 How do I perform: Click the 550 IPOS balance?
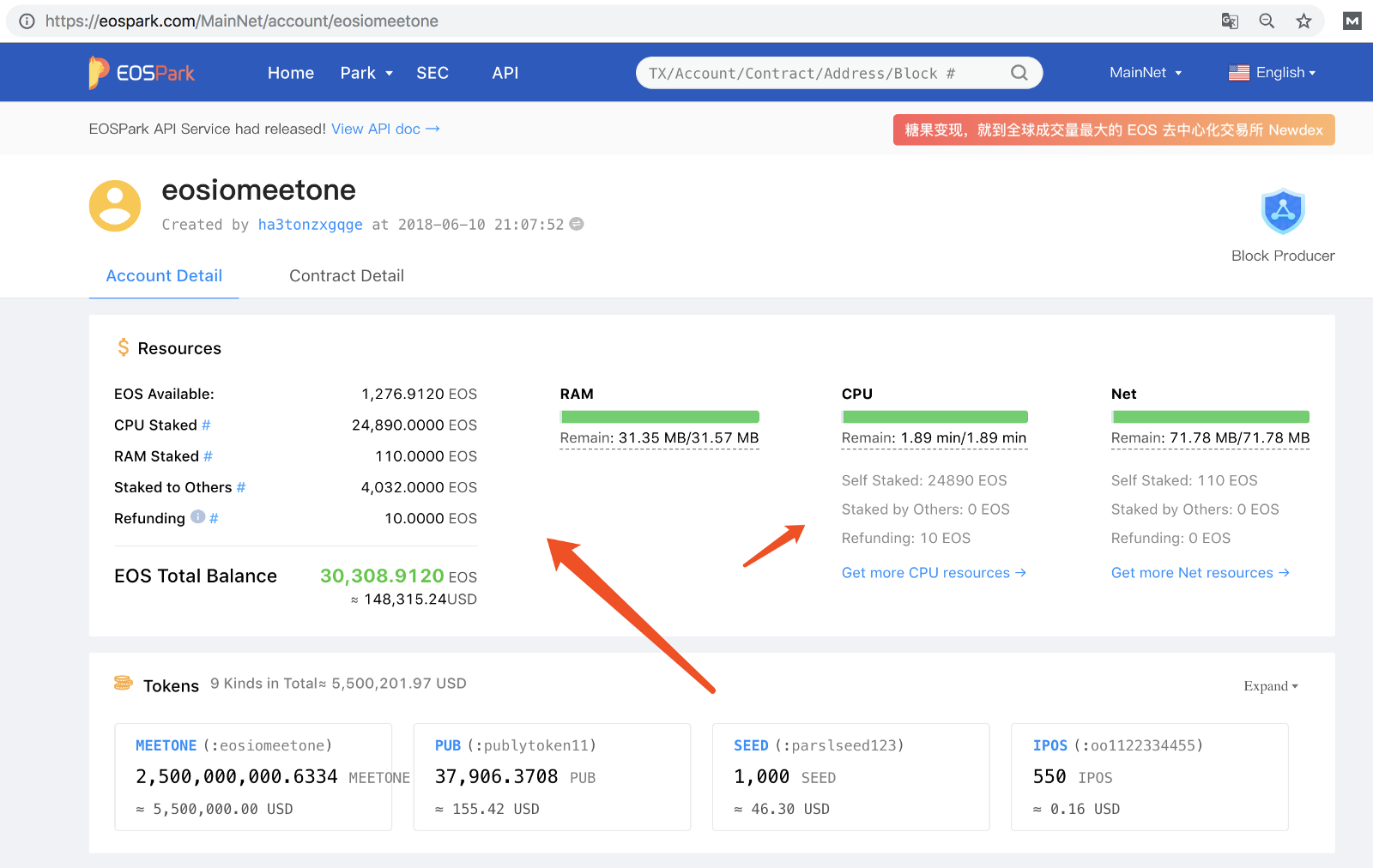(1073, 777)
